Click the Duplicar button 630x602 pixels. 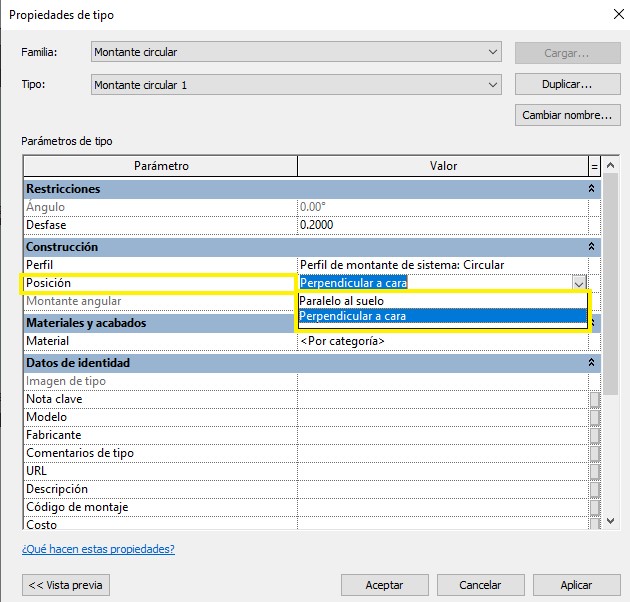[566, 85]
